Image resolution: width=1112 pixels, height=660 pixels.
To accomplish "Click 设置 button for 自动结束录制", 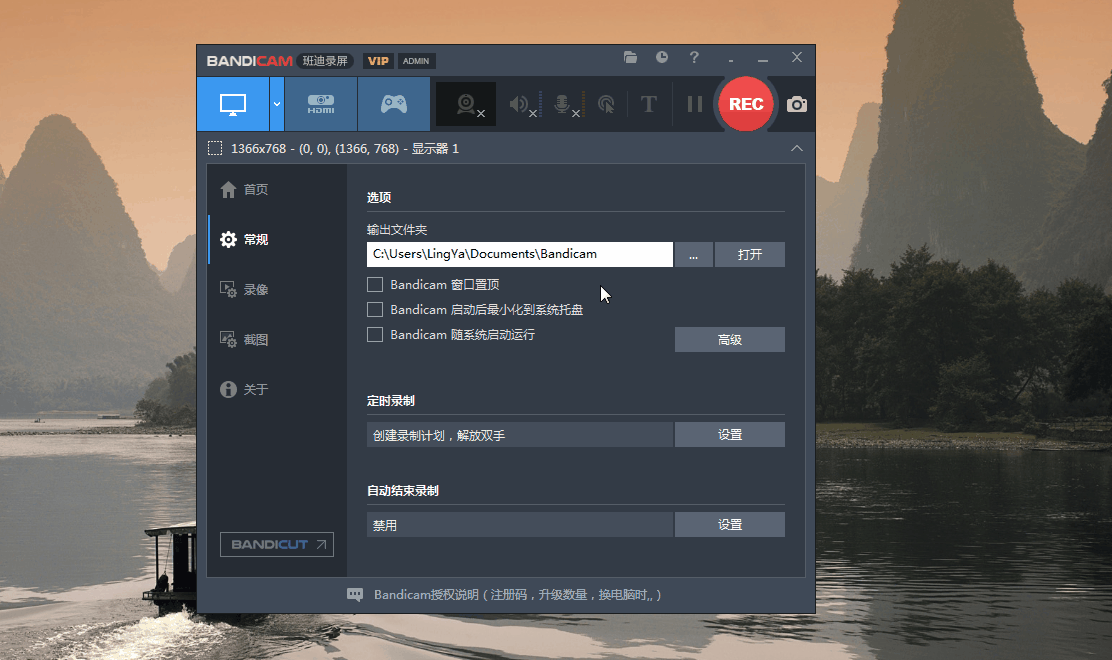I will 730,525.
